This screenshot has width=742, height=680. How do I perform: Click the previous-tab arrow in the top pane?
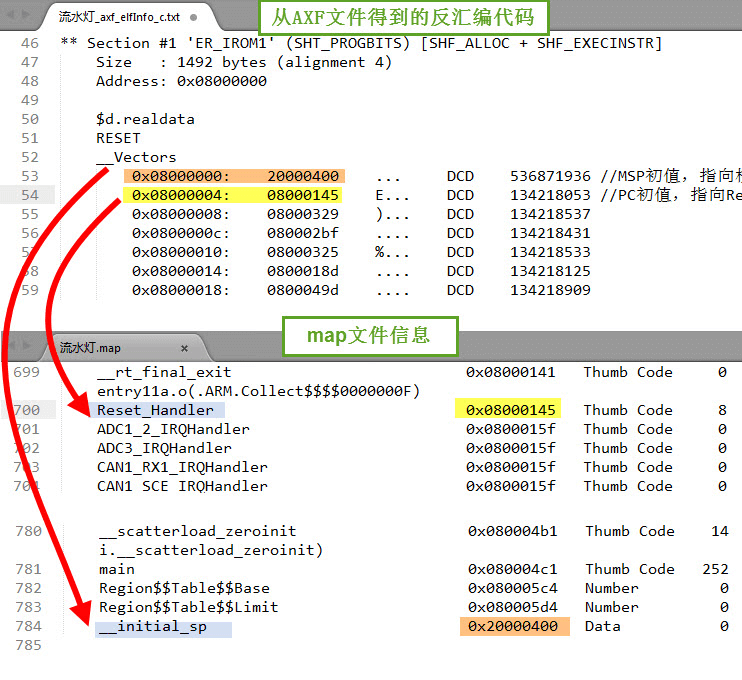(x=11, y=17)
